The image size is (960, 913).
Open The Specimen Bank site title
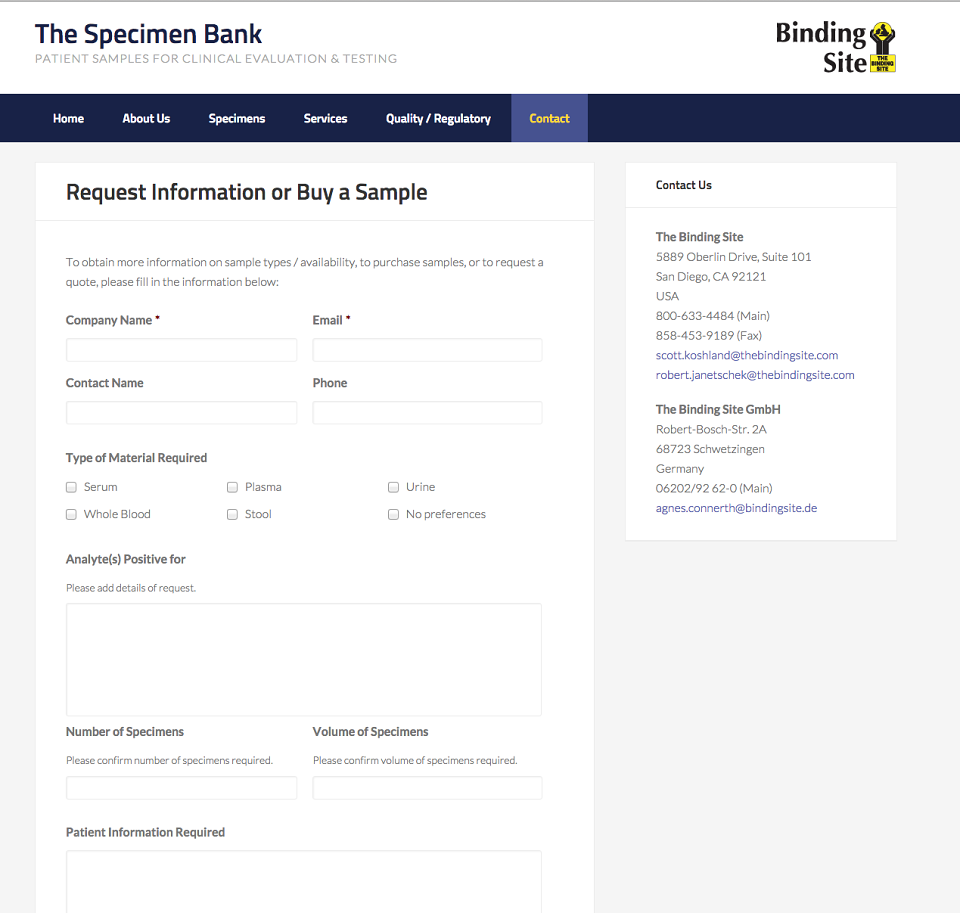point(148,34)
